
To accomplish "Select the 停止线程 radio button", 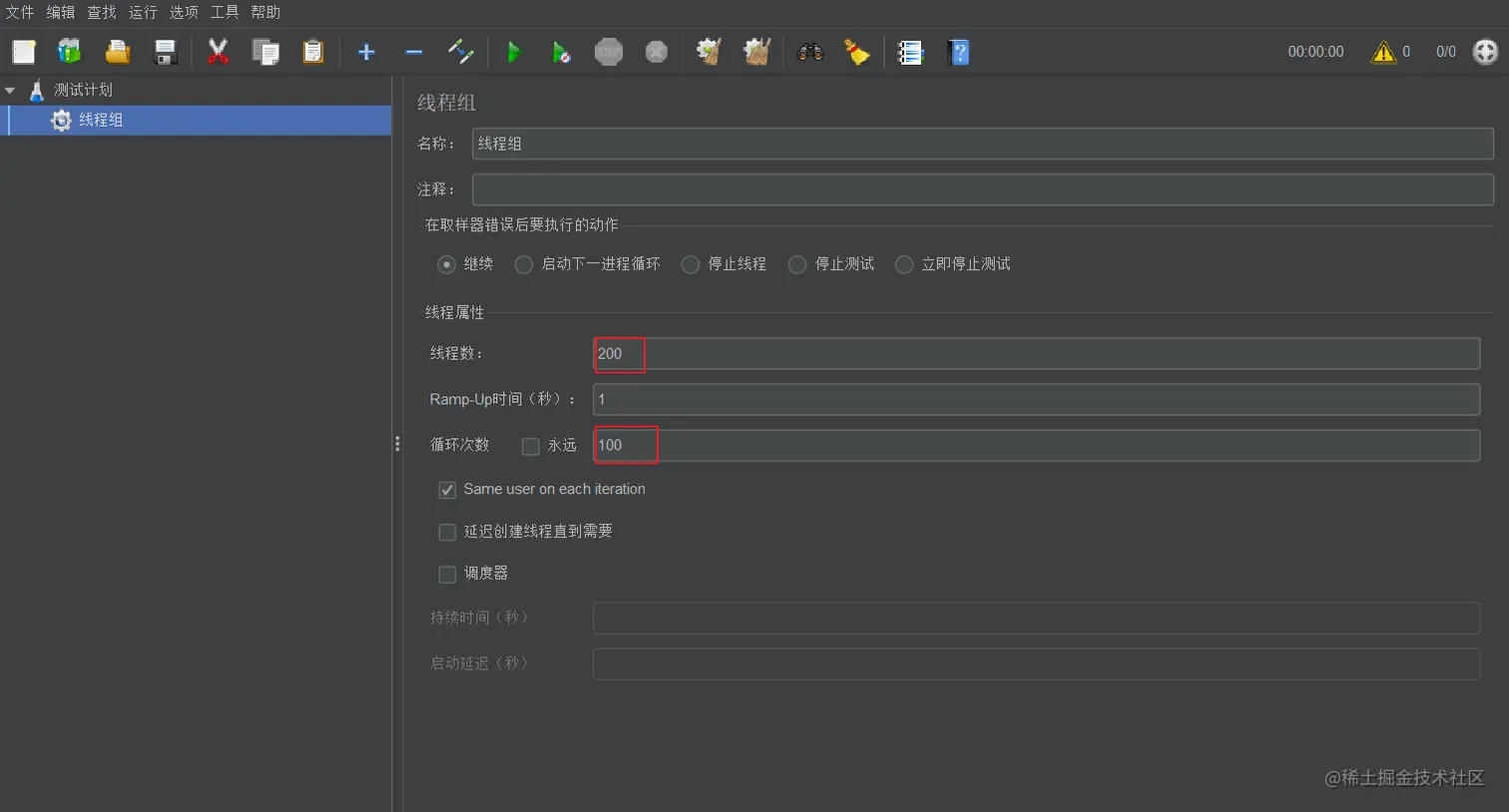I will pyautogui.click(x=691, y=264).
